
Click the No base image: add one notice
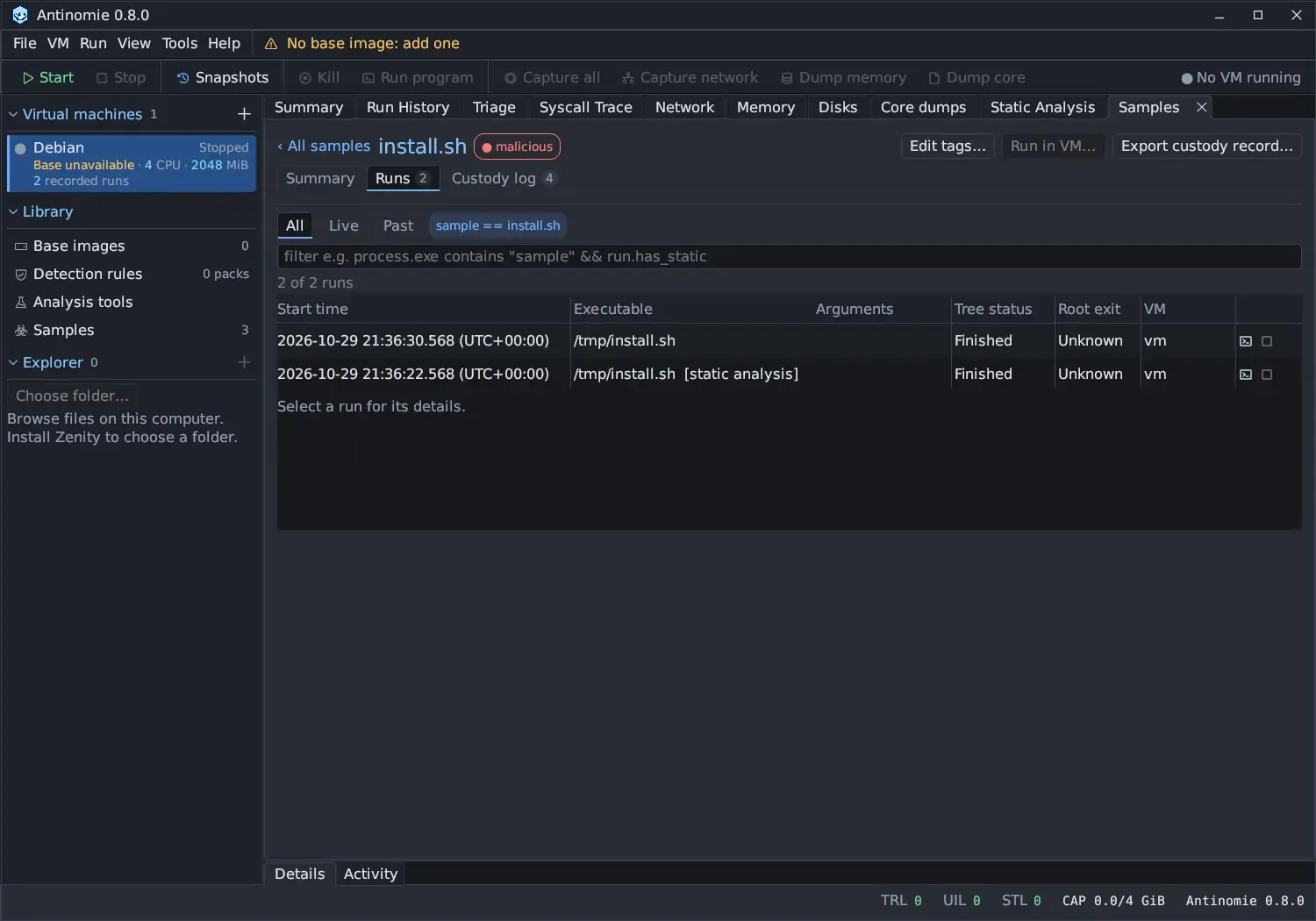point(373,43)
